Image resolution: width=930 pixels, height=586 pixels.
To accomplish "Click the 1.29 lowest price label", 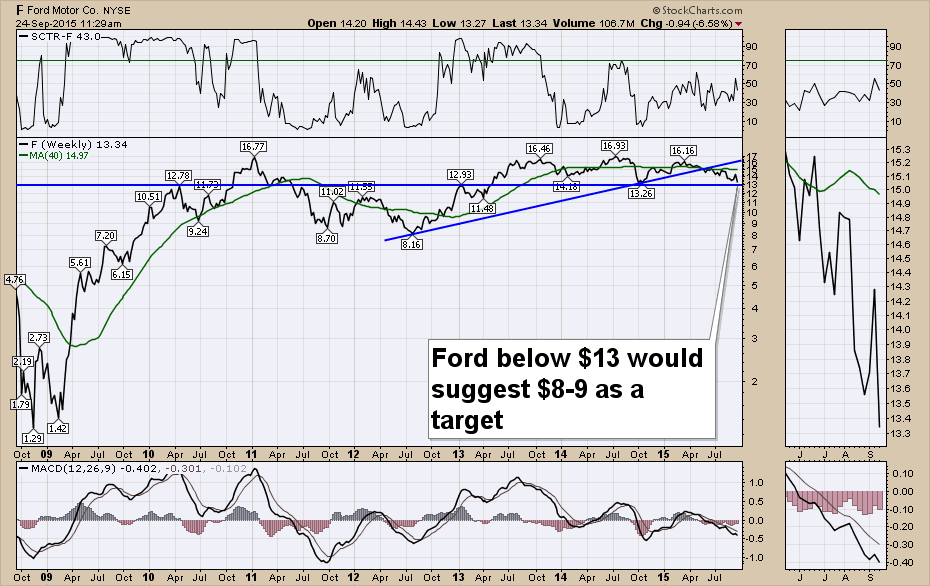I will click(33, 438).
